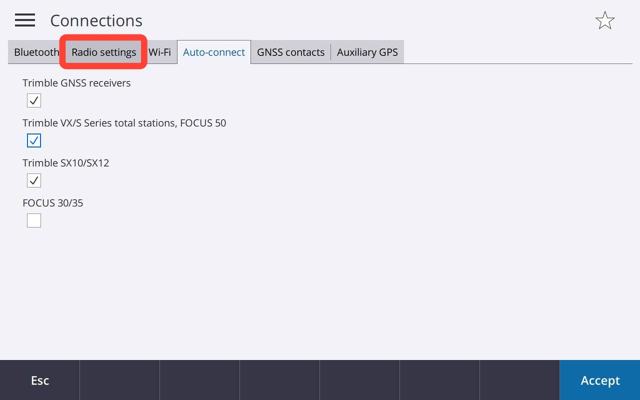Disable Trimble SX10/SX12 auto-connect checkbox
This screenshot has height=400, width=640.
coord(34,180)
